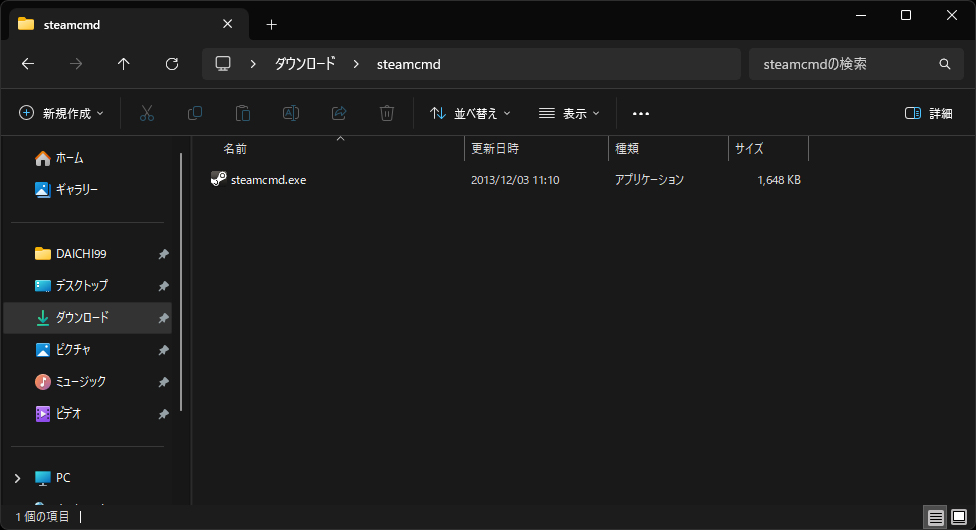This screenshot has height=530, width=976.
Task: Click the date 2013/12/03 11:10
Action: pos(515,180)
